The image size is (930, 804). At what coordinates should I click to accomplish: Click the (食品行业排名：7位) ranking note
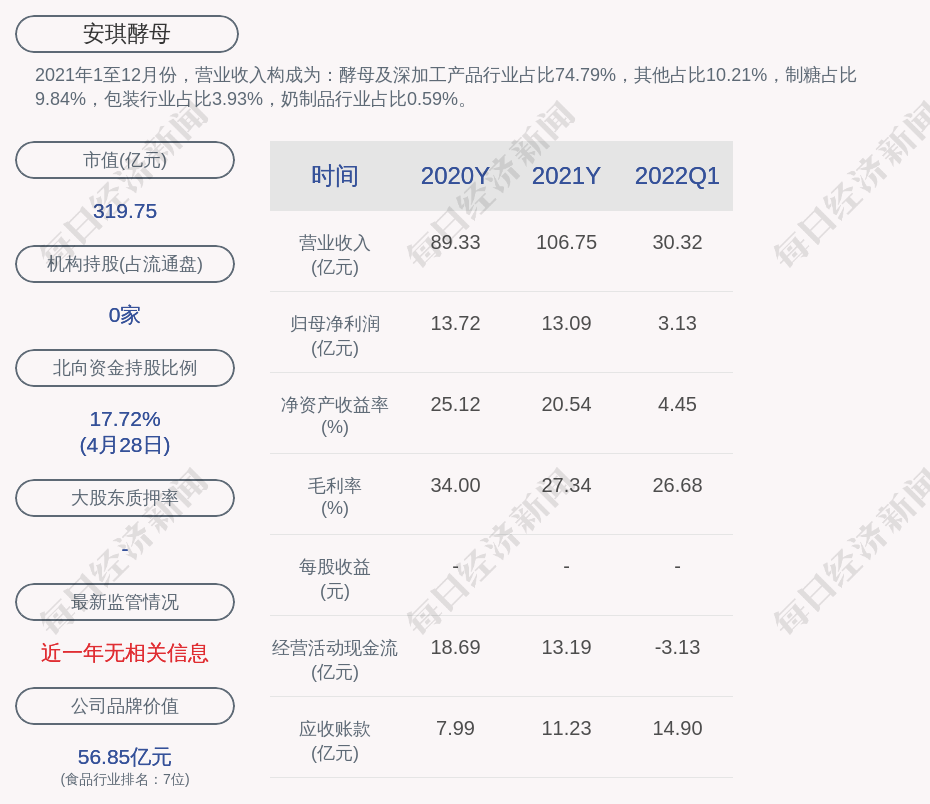pos(125,779)
